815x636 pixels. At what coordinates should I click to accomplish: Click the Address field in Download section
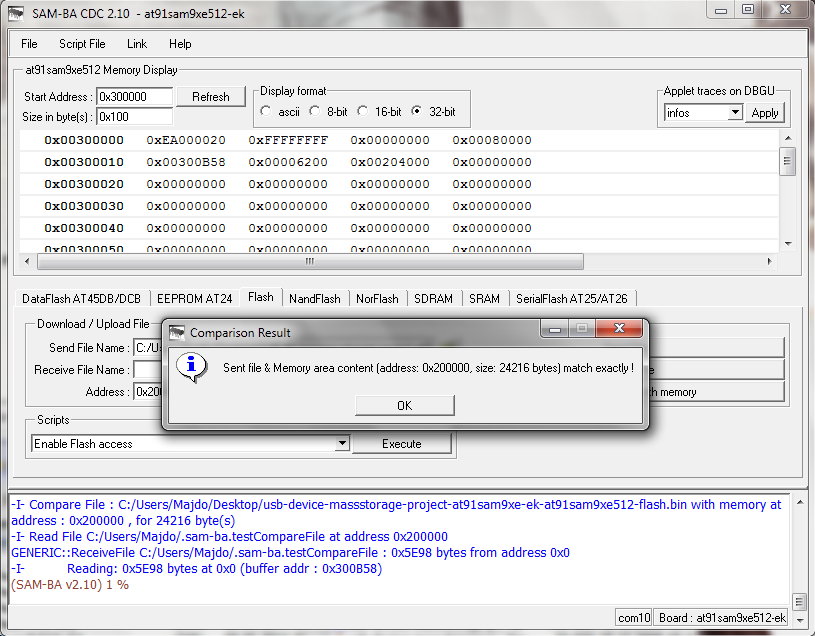(x=148, y=391)
